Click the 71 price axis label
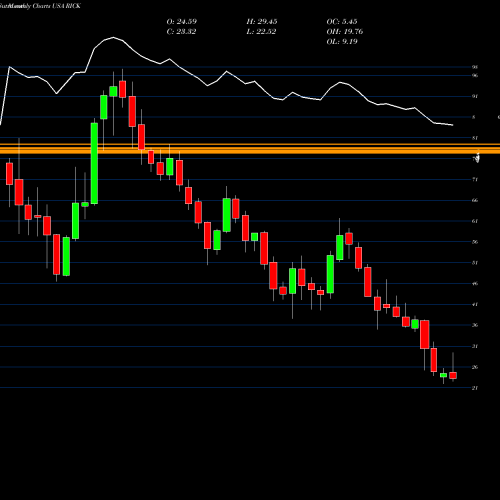The image size is (500, 500). [x=475, y=179]
